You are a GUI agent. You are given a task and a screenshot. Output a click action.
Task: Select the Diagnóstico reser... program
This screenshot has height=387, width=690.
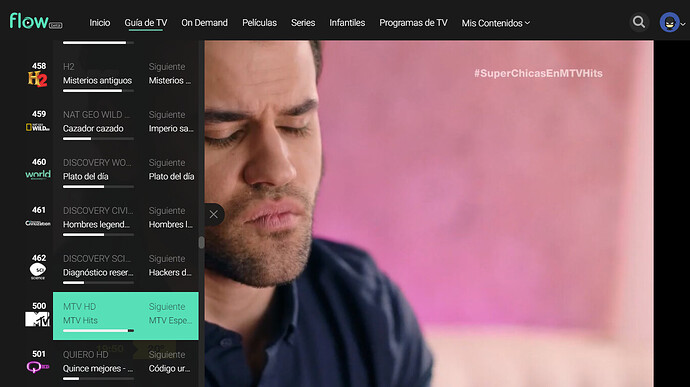98,273
